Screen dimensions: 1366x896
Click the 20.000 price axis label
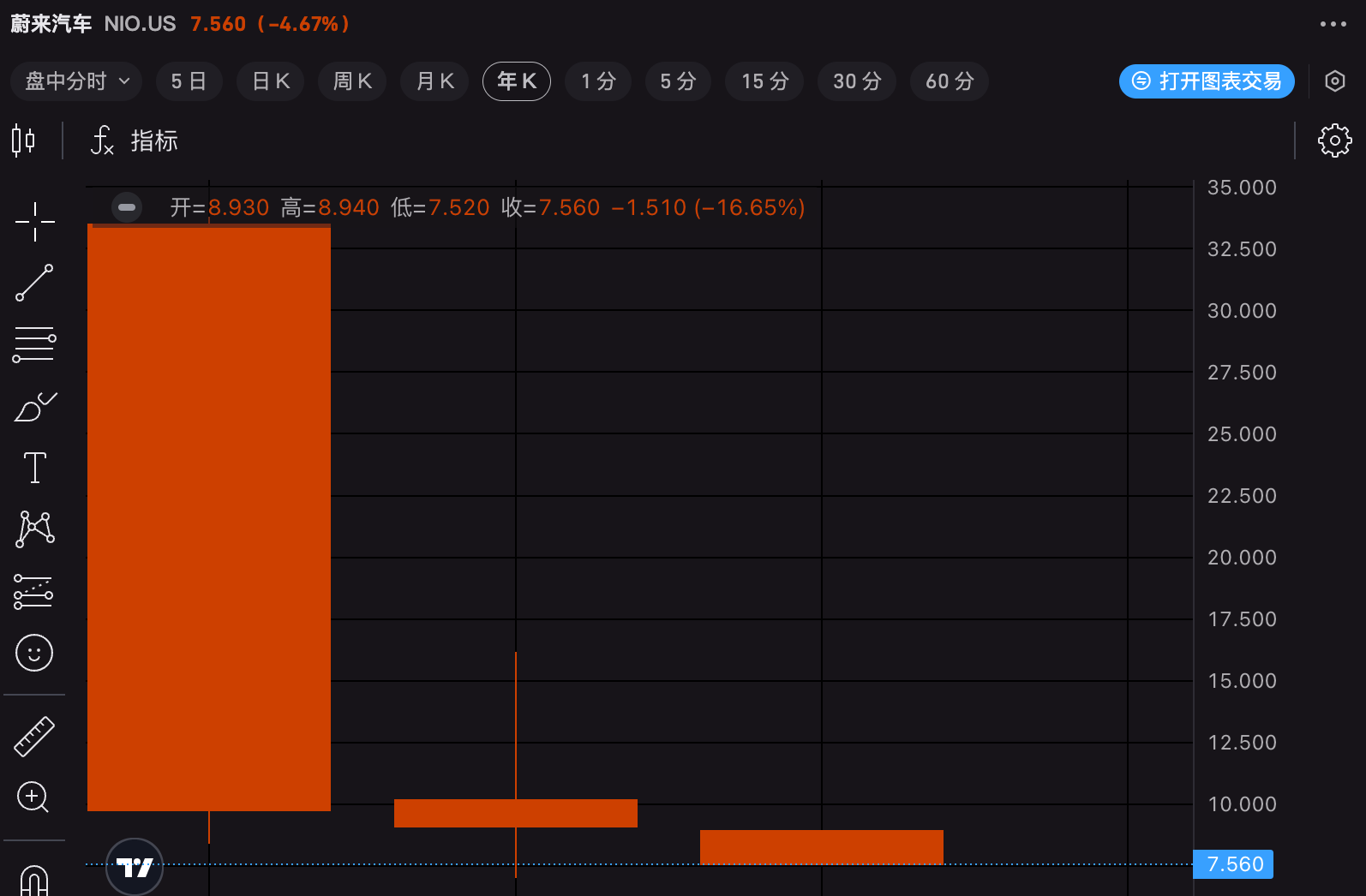tap(1242, 558)
